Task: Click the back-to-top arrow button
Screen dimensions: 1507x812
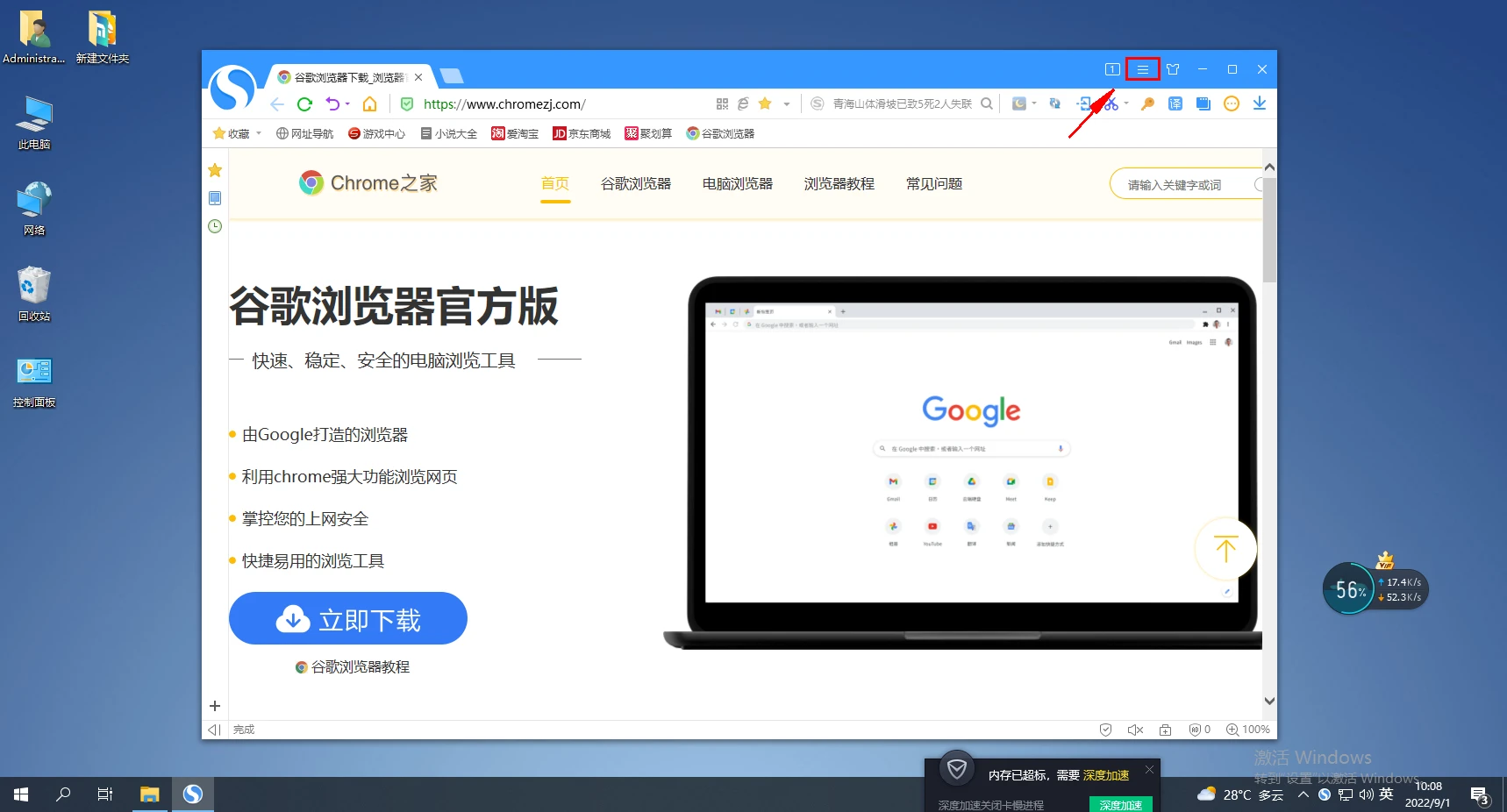Action: [1225, 549]
